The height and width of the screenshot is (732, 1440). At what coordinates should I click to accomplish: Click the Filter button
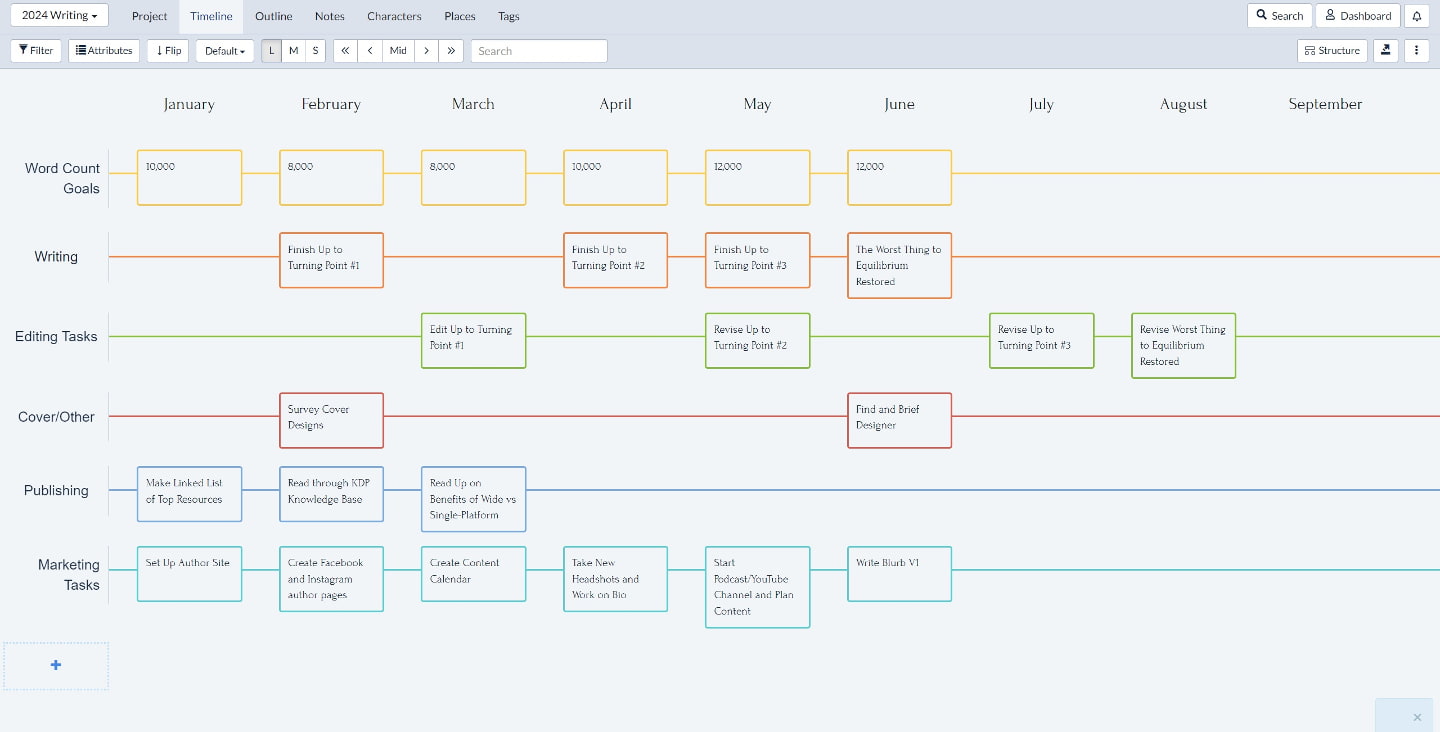click(x=36, y=51)
